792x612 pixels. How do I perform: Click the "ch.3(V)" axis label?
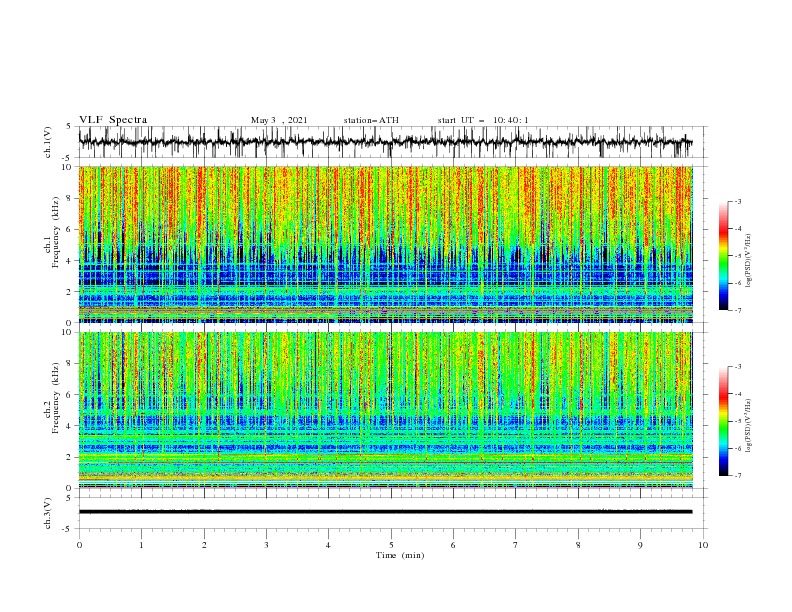[48, 513]
